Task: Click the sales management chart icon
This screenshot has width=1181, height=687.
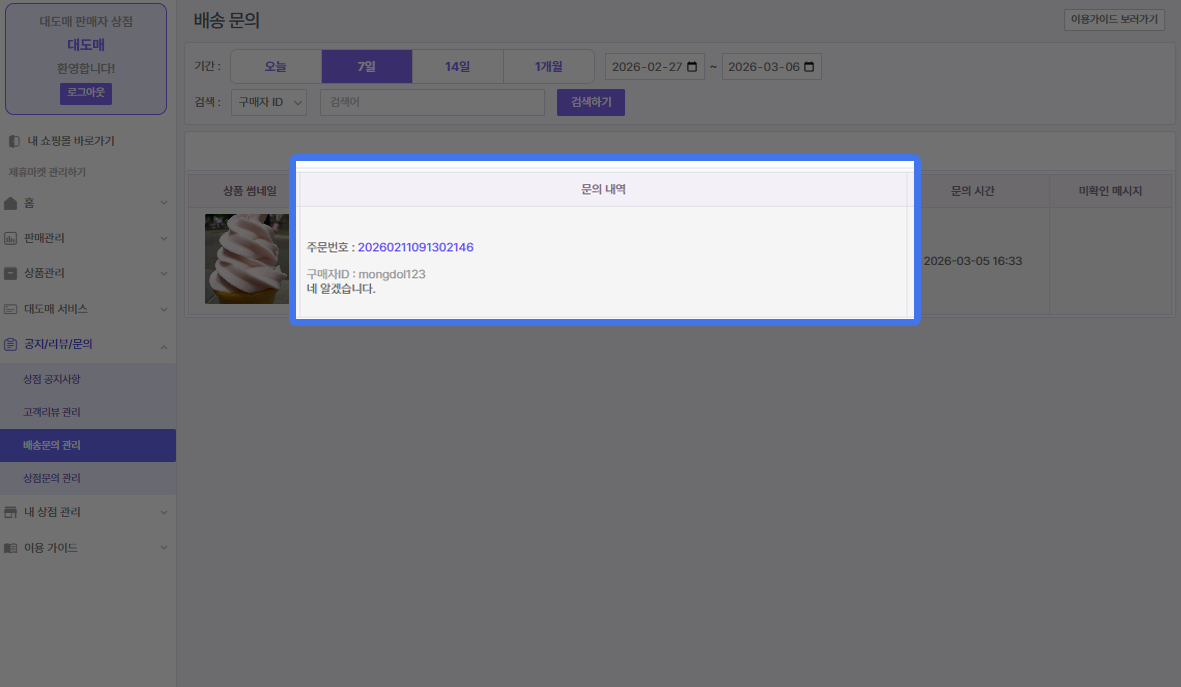Action: click(x=11, y=238)
